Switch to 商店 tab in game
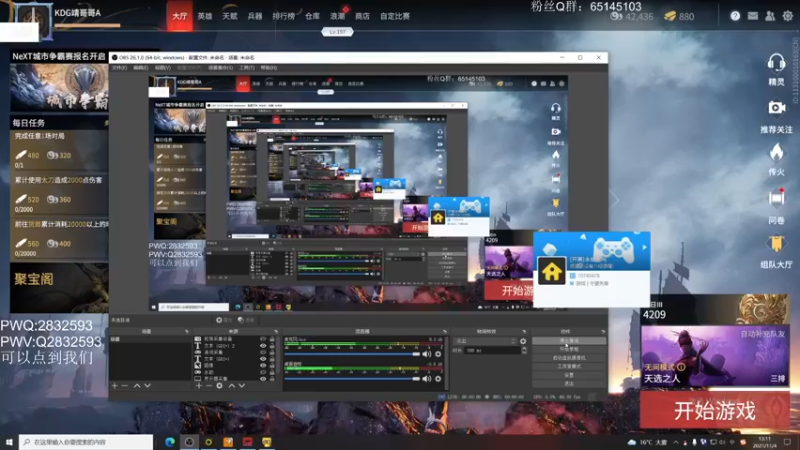The image size is (800, 450). pos(362,16)
